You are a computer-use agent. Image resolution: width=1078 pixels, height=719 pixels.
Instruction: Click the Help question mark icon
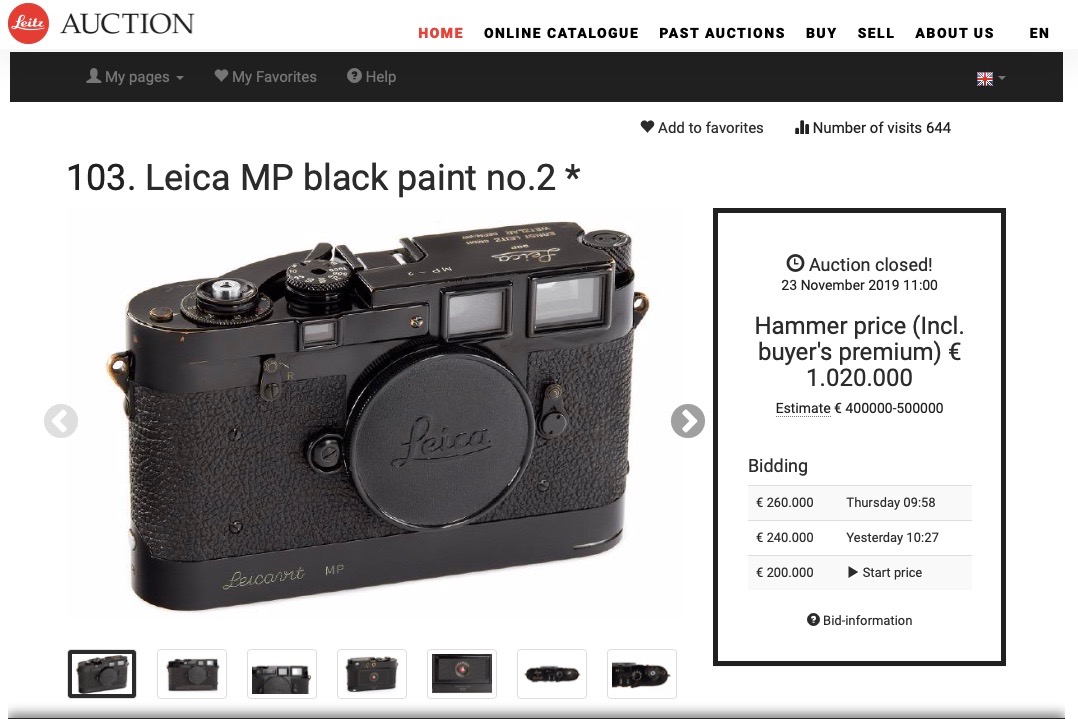(x=354, y=76)
